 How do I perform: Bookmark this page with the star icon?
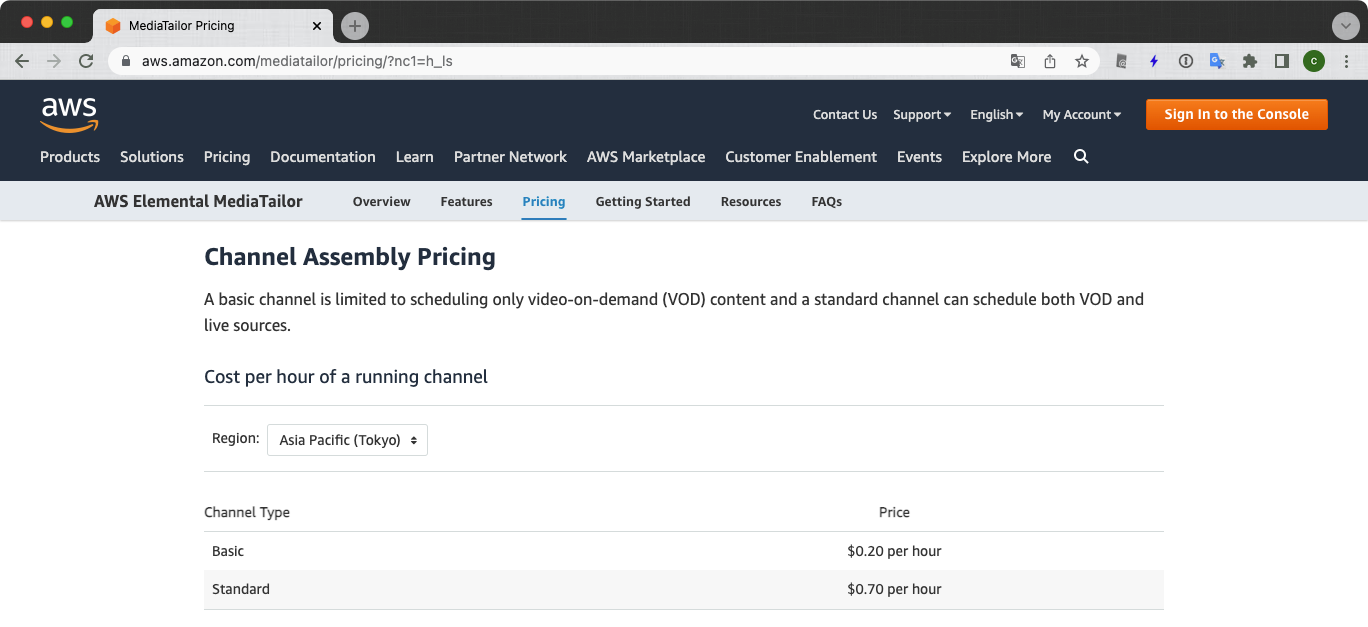[x=1082, y=61]
